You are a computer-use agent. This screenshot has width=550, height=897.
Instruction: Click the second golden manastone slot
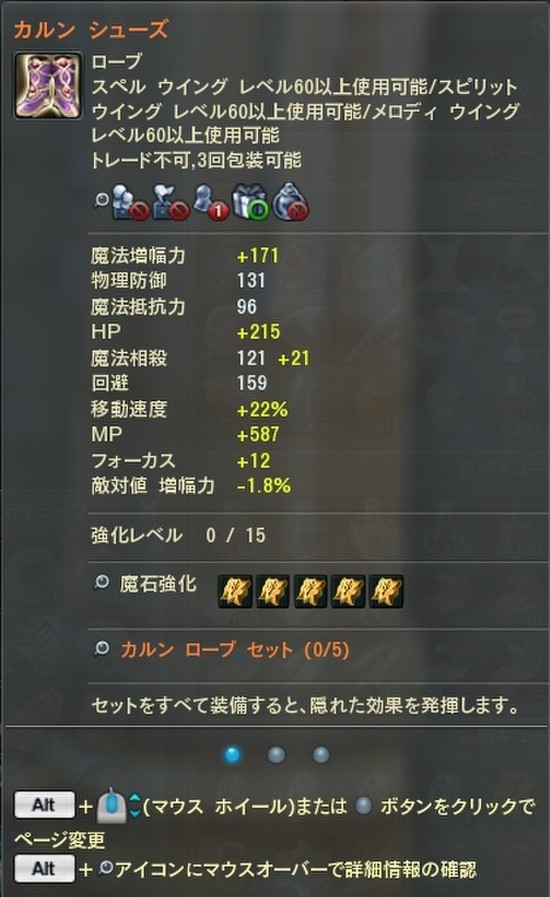coord(273,592)
